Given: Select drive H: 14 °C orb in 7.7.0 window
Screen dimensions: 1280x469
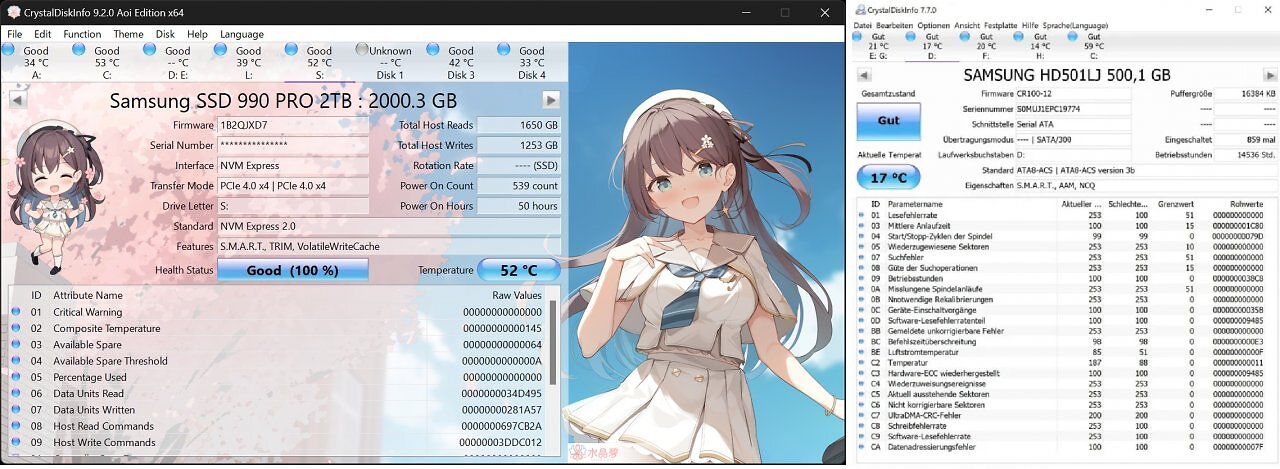Looking at the screenshot, I should click(x=1016, y=37).
